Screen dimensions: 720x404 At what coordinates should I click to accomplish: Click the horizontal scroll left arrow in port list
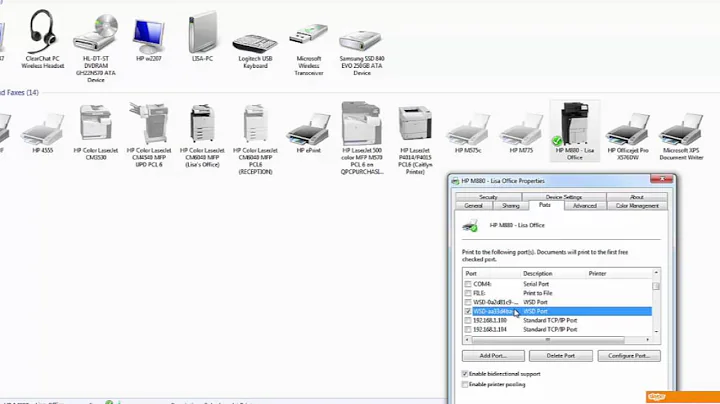467,340
